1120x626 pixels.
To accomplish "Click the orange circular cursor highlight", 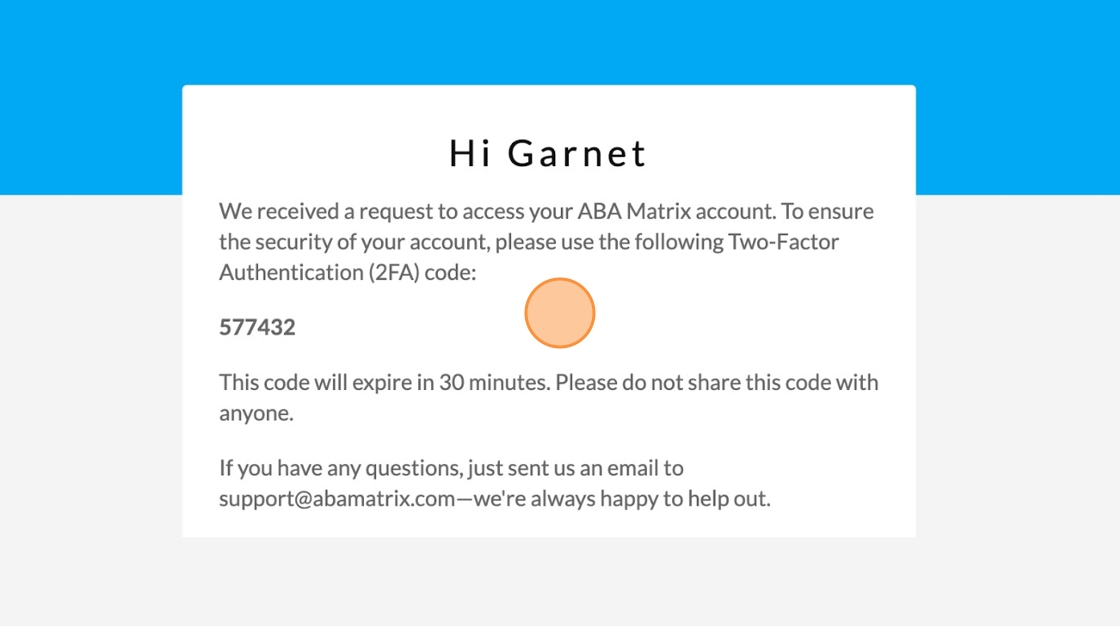I will click(x=560, y=313).
